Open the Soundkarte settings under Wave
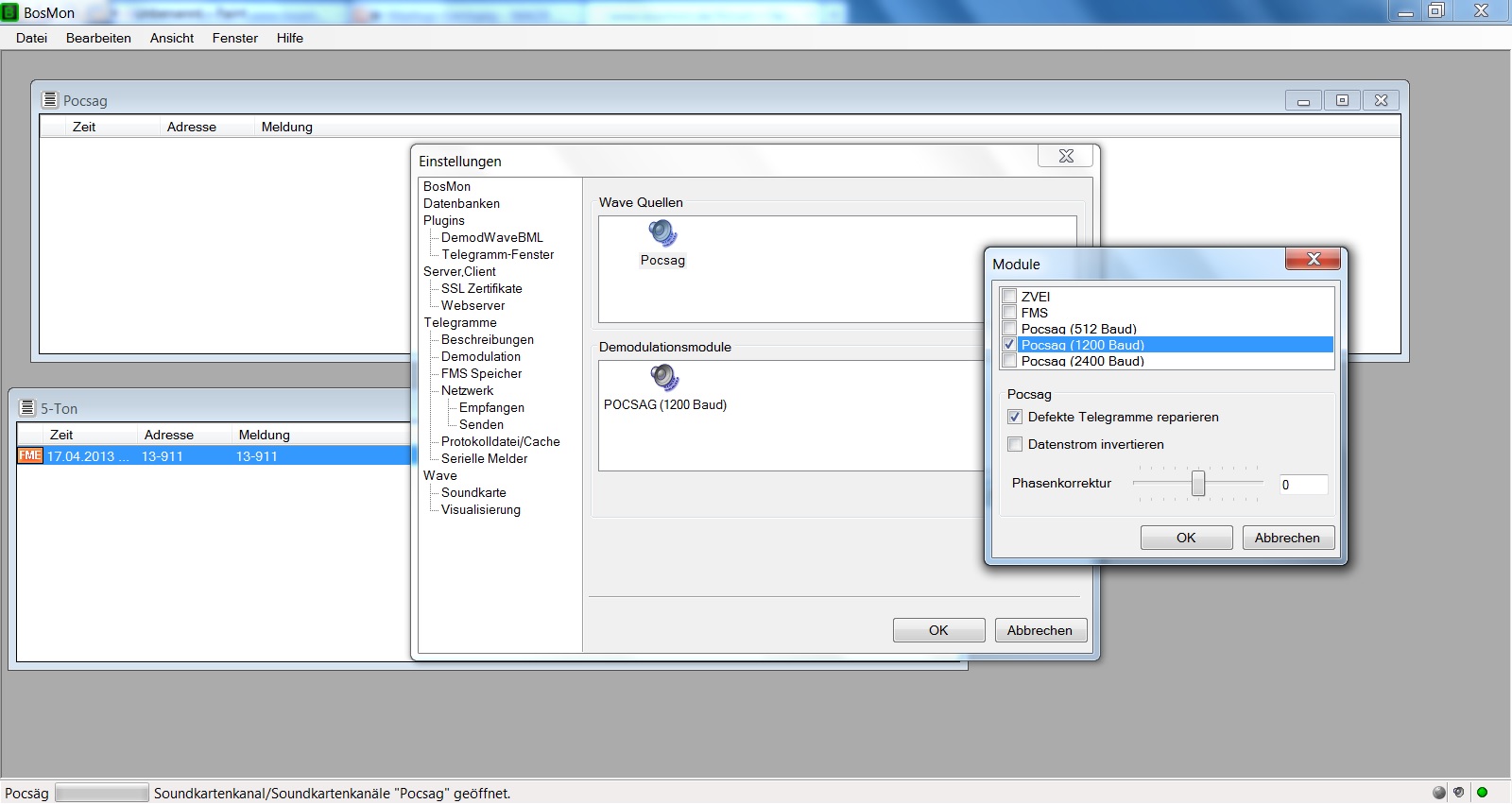Image resolution: width=1512 pixels, height=804 pixels. (x=473, y=492)
